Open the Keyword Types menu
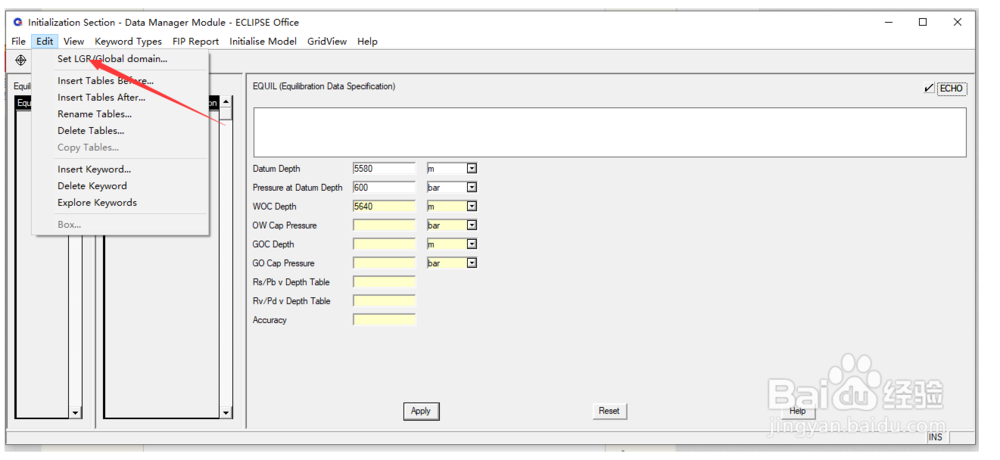The width and height of the screenshot is (1000, 460). [x=128, y=41]
